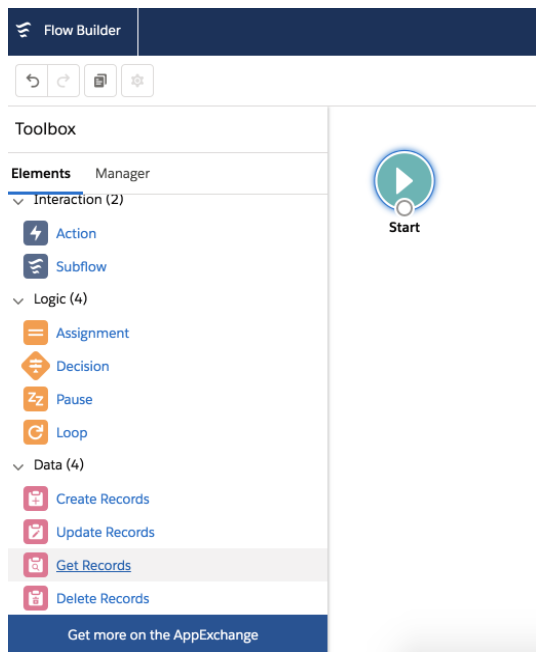Click the Action lightning bolt icon
This screenshot has width=546, height=658.
[x=36, y=233]
